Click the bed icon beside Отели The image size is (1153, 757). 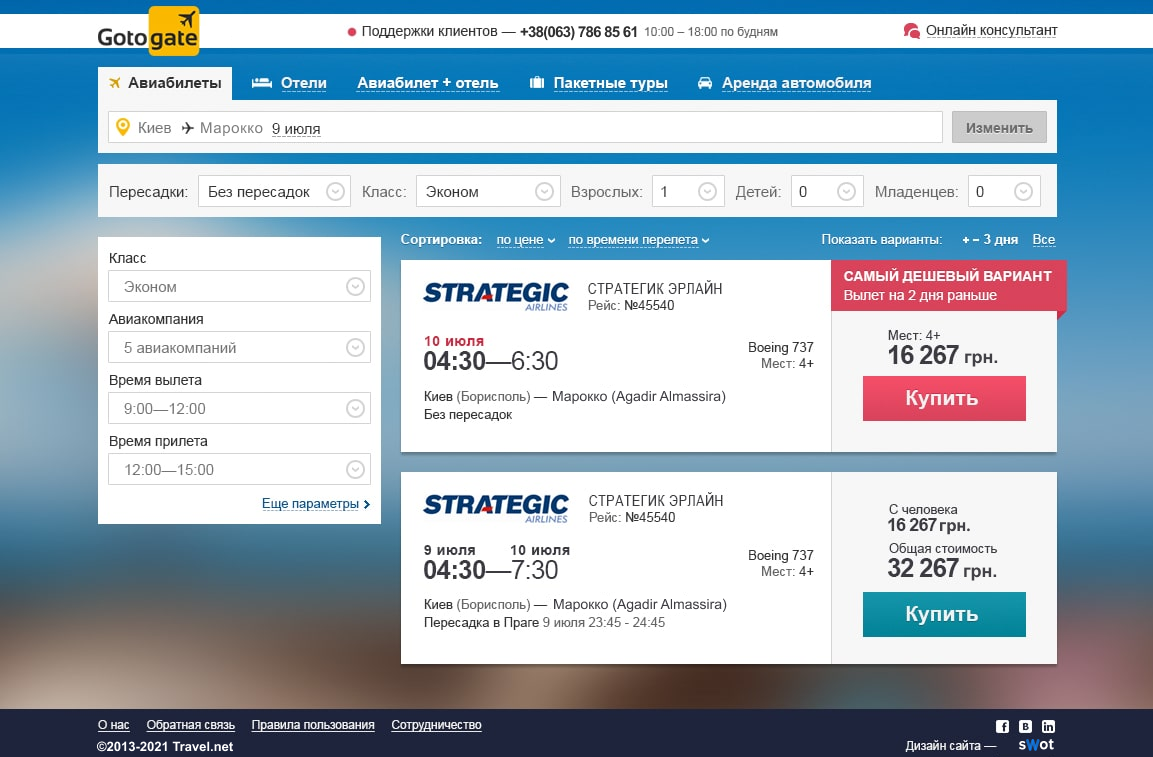pyautogui.click(x=262, y=82)
